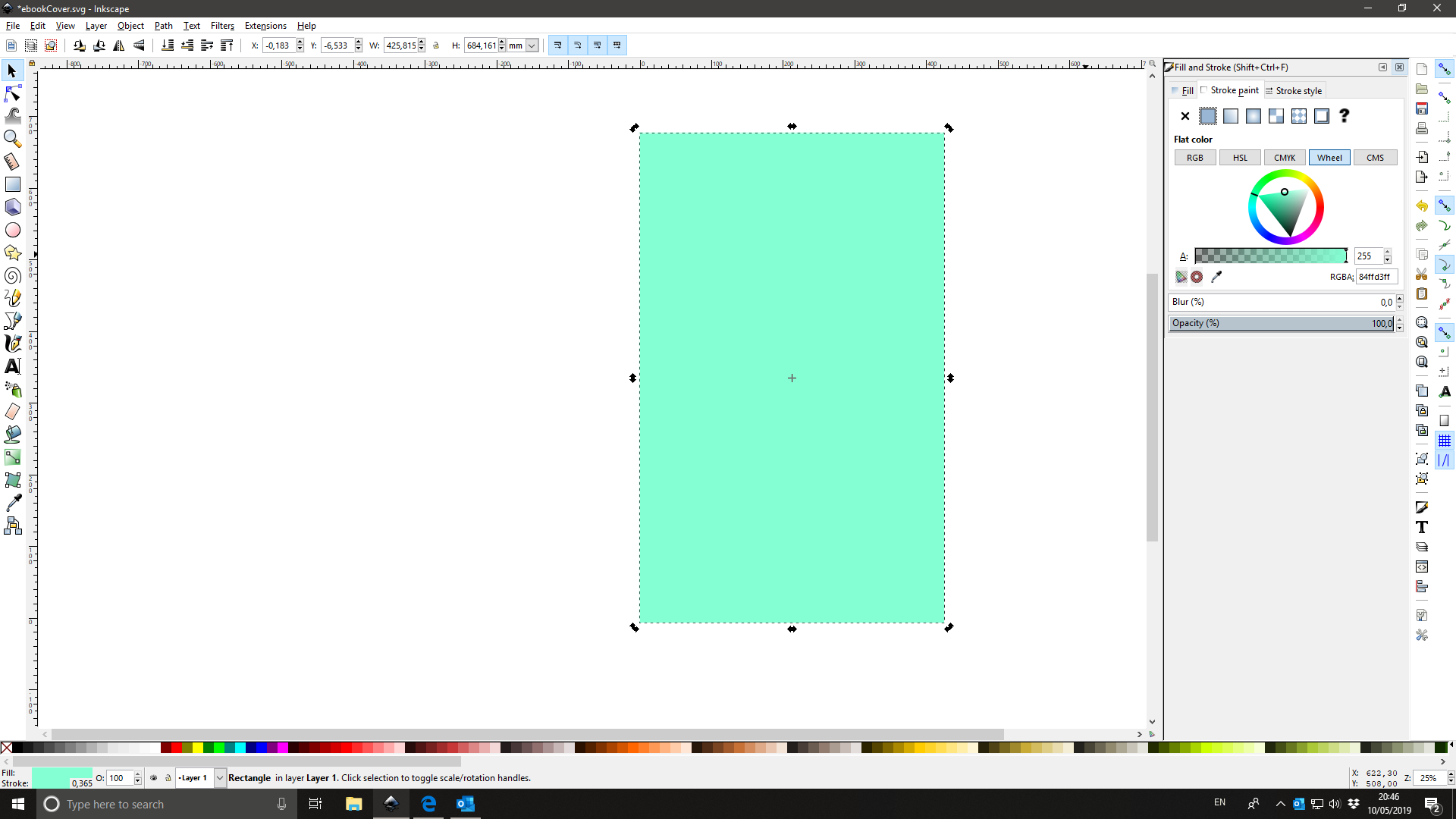Select the Text tool in toolbox
1456x819 pixels.
[x=12, y=366]
